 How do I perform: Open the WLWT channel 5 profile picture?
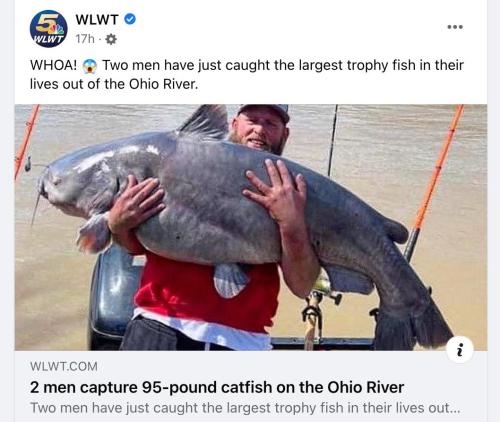[49, 29]
